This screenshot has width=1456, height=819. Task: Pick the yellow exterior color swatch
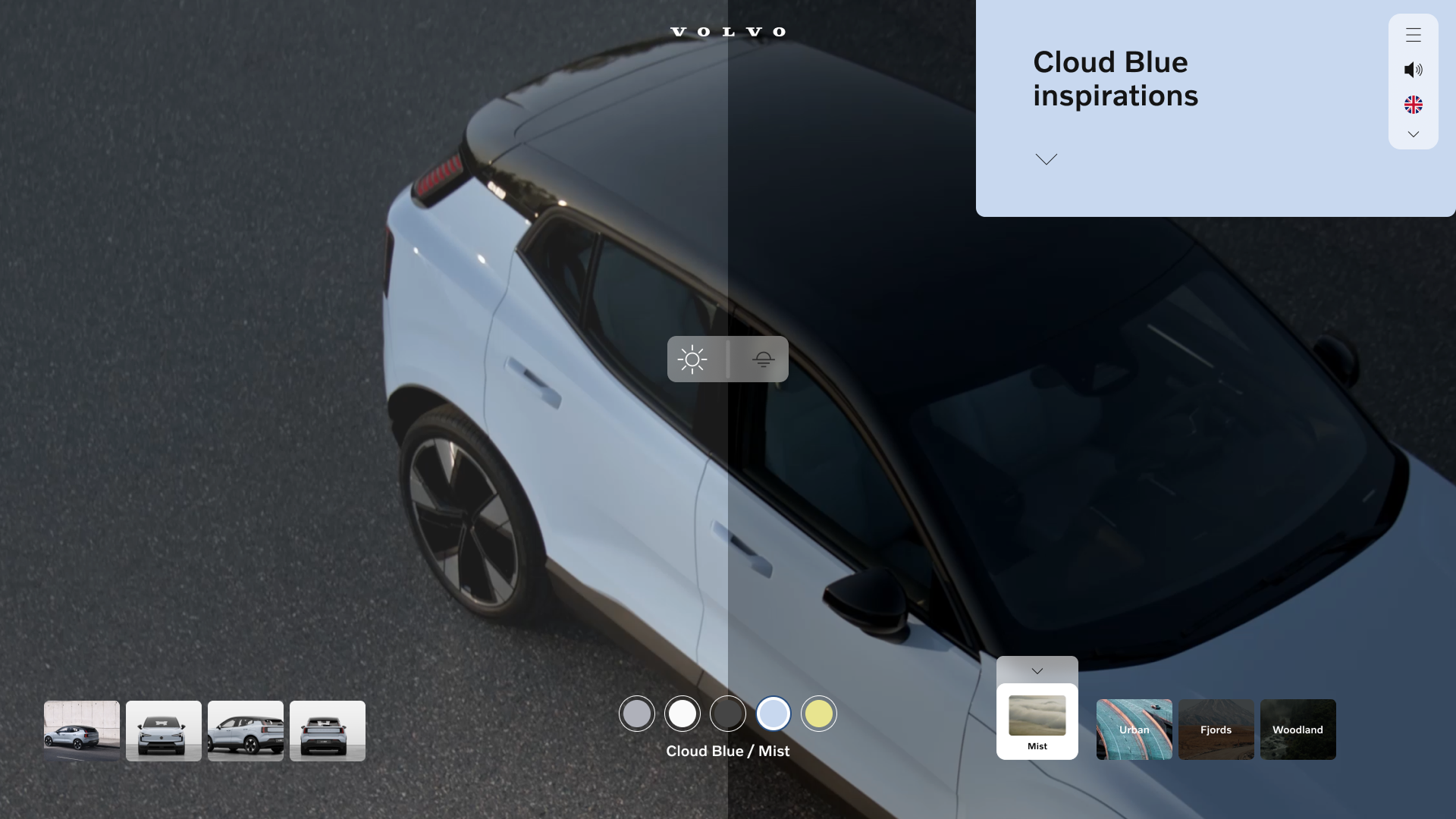pyautogui.click(x=819, y=714)
